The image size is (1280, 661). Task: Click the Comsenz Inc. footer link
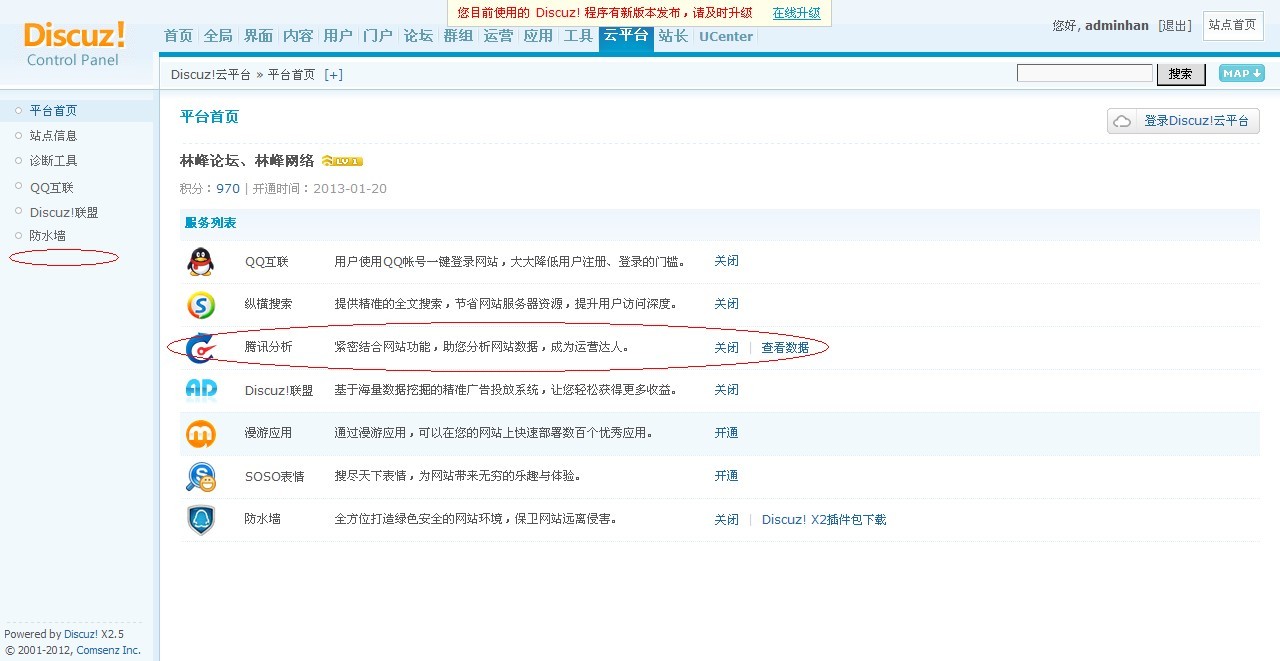108,650
